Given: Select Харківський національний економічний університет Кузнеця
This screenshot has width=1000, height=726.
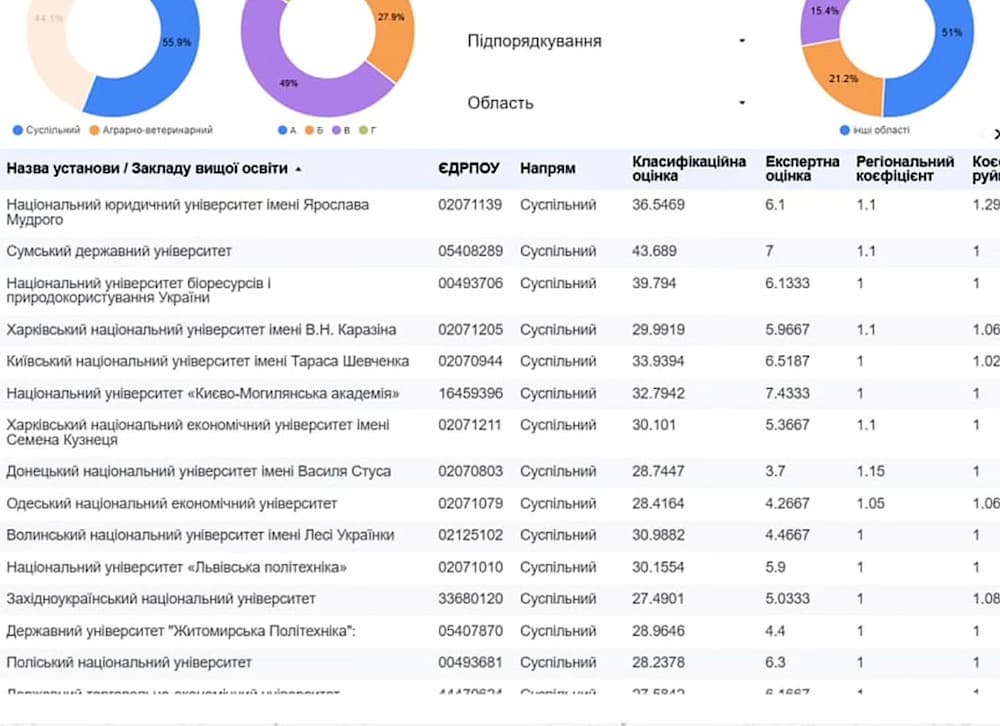Looking at the screenshot, I should point(198,433).
